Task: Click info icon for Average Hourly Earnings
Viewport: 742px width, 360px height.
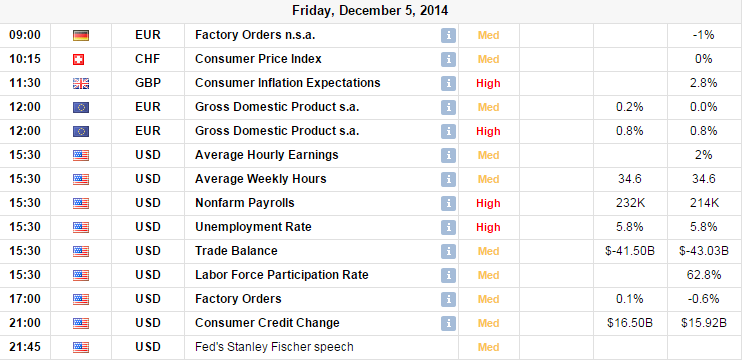Action: click(448, 156)
